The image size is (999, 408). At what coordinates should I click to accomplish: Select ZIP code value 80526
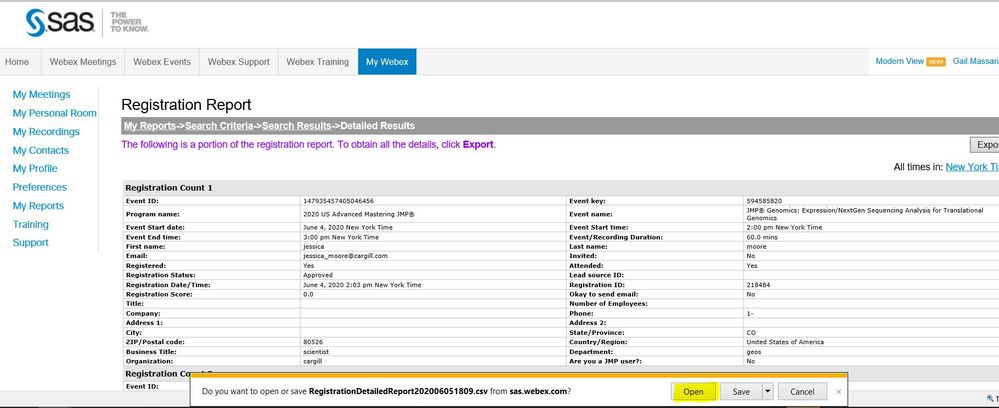pyautogui.click(x=313, y=342)
